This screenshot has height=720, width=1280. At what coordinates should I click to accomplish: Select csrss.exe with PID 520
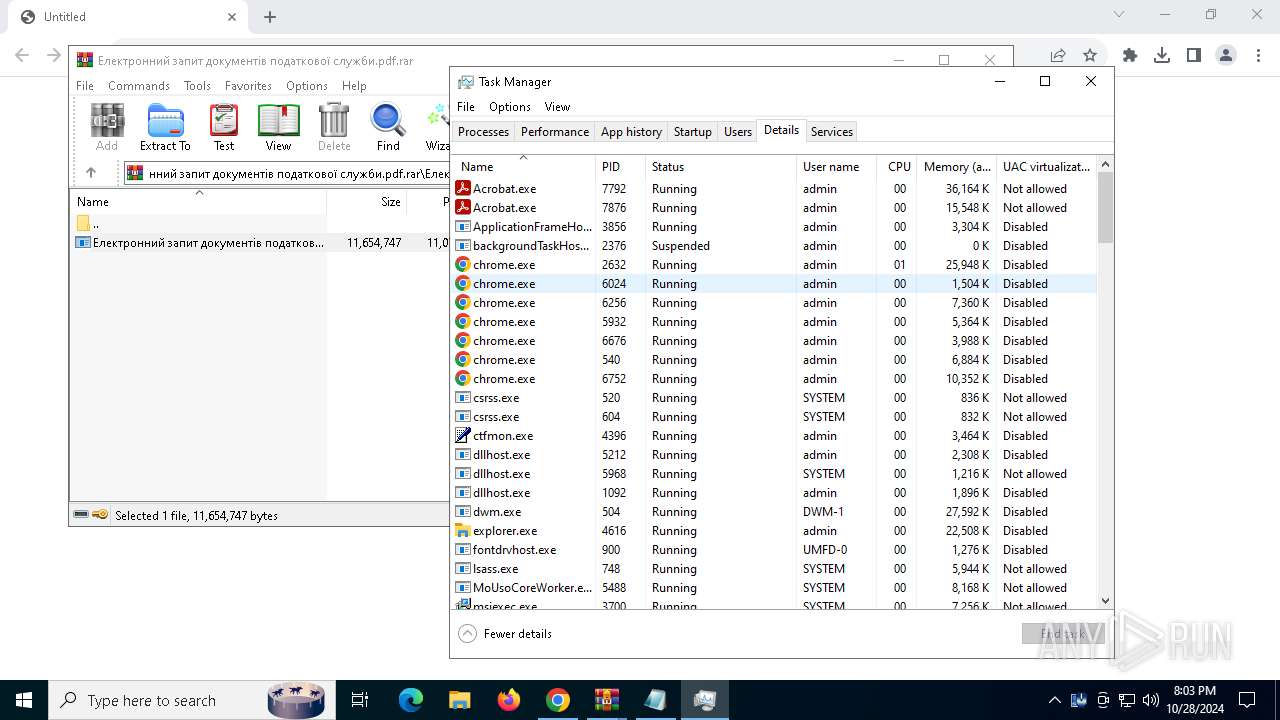[775, 398]
